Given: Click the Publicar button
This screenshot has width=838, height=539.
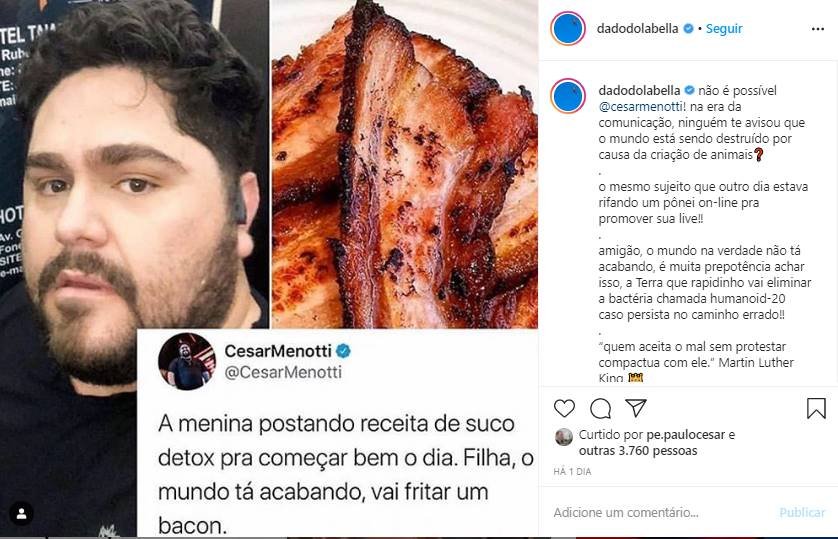Looking at the screenshot, I should (x=802, y=513).
